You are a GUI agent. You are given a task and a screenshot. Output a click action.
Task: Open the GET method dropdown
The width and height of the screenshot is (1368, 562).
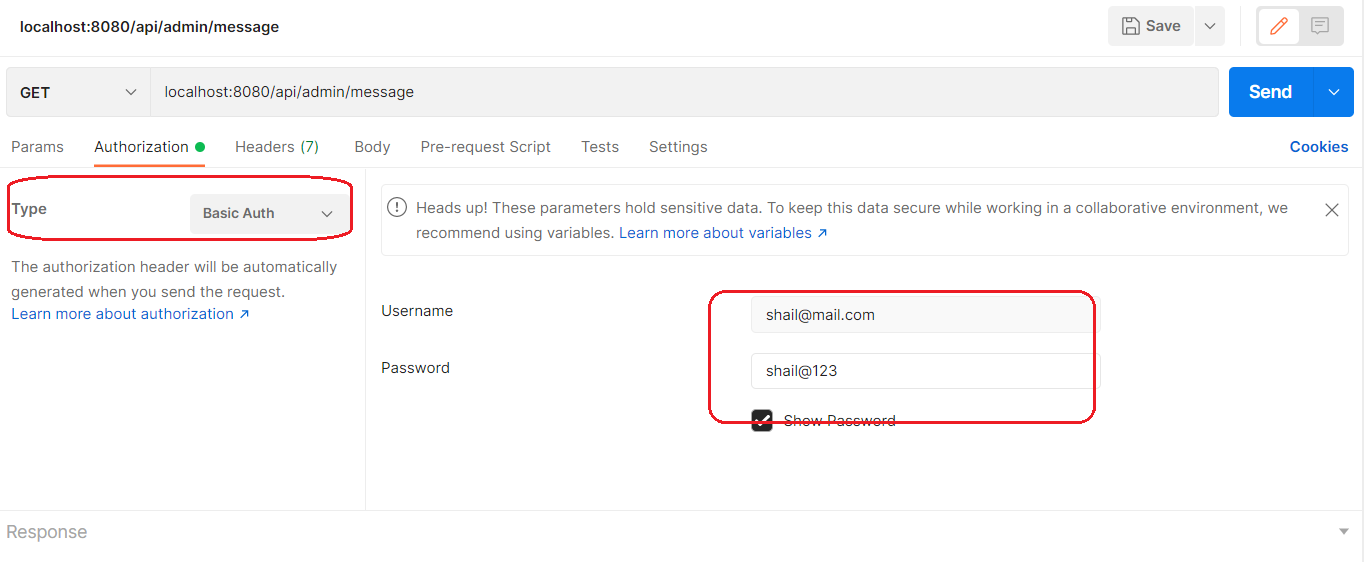(78, 92)
